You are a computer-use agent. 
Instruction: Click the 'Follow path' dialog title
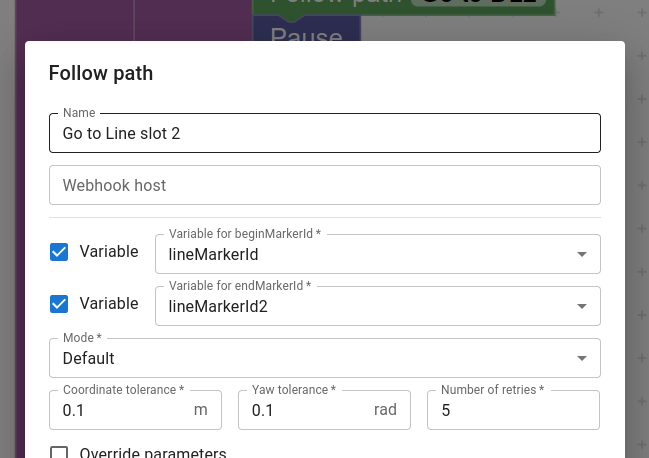coord(101,73)
